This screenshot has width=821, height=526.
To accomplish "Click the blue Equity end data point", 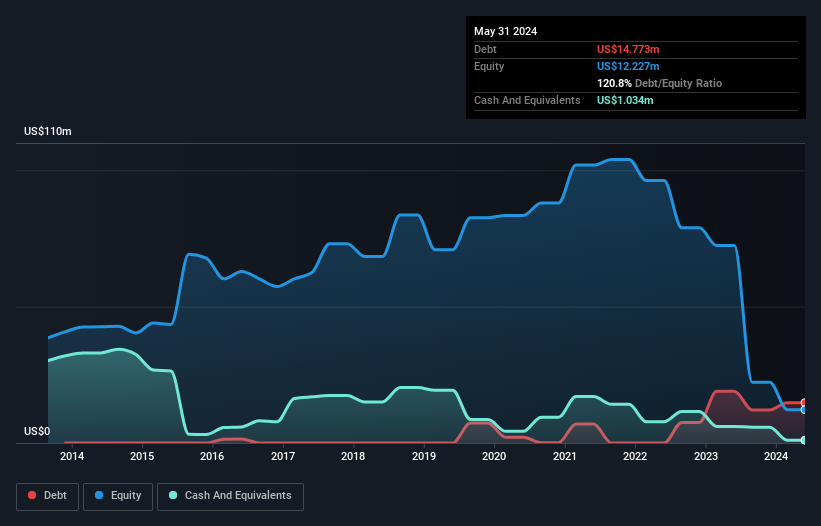I will 804,410.
